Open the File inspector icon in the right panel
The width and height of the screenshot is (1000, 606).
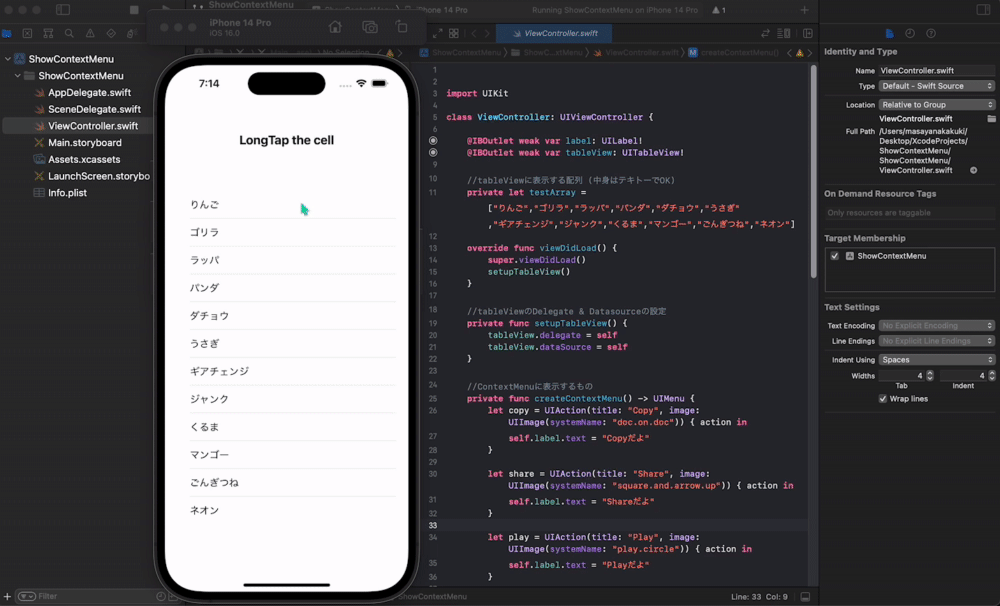(x=890, y=33)
